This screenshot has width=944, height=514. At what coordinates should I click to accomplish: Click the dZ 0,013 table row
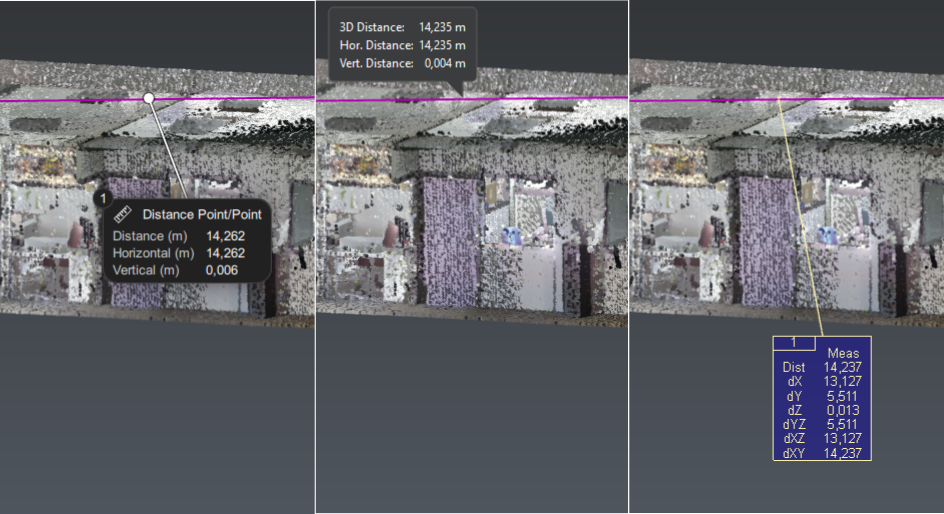[821, 410]
